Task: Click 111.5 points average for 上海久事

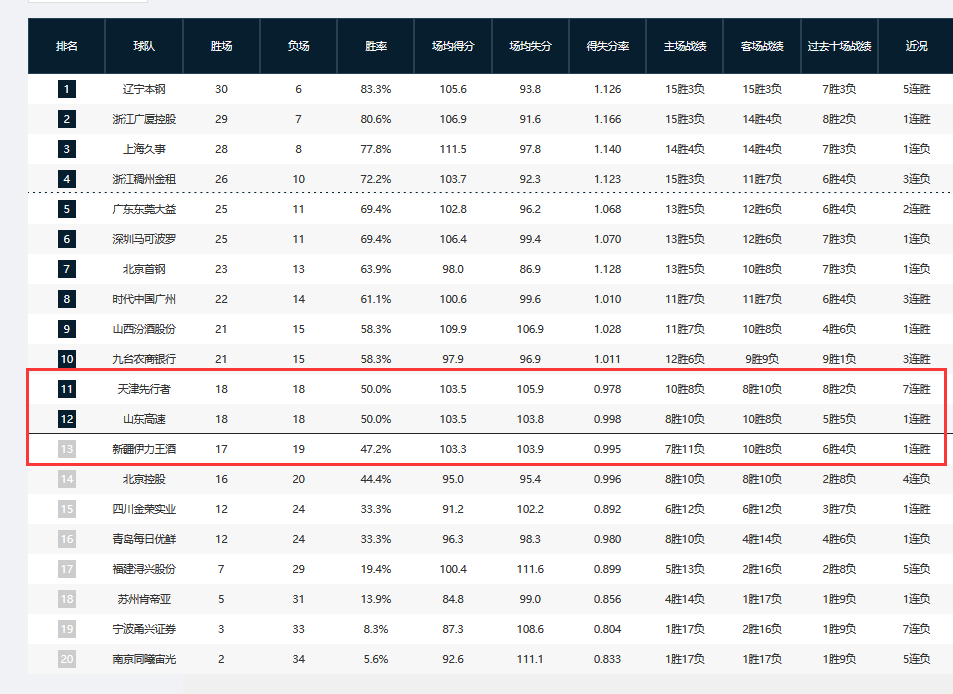Action: coord(453,149)
